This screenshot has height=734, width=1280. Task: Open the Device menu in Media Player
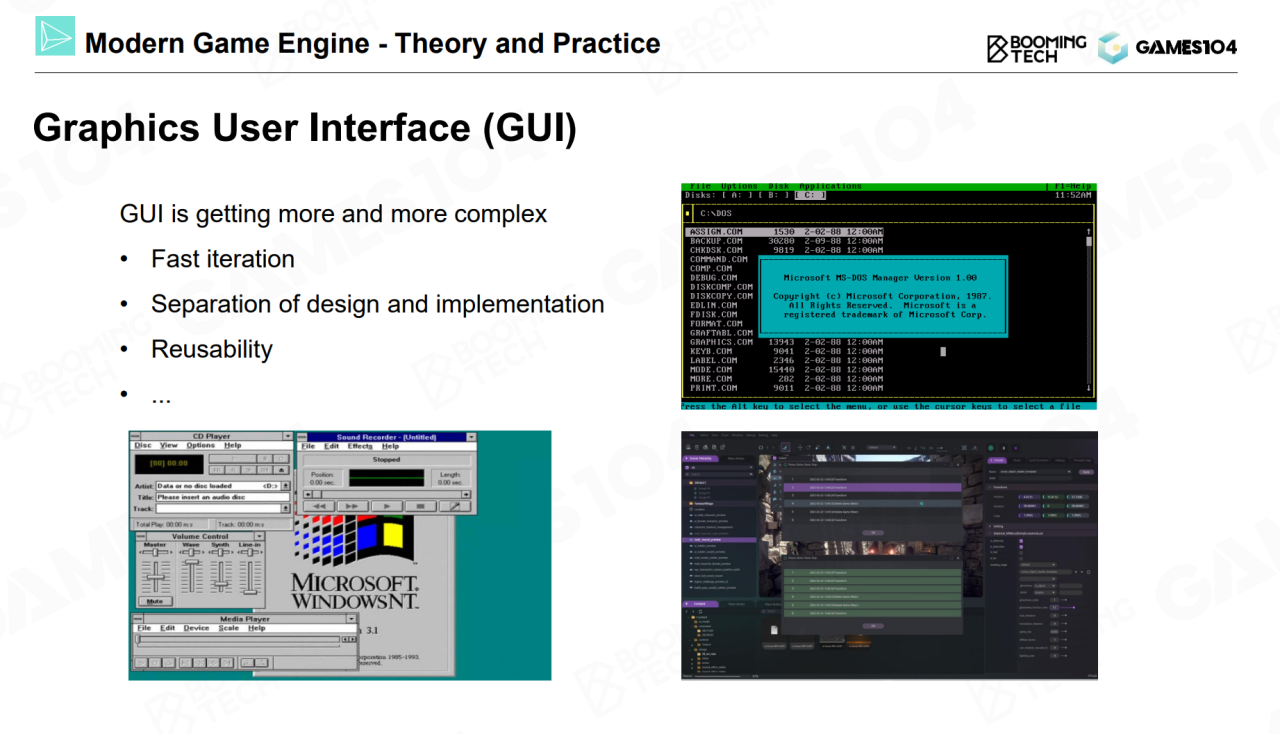click(196, 628)
